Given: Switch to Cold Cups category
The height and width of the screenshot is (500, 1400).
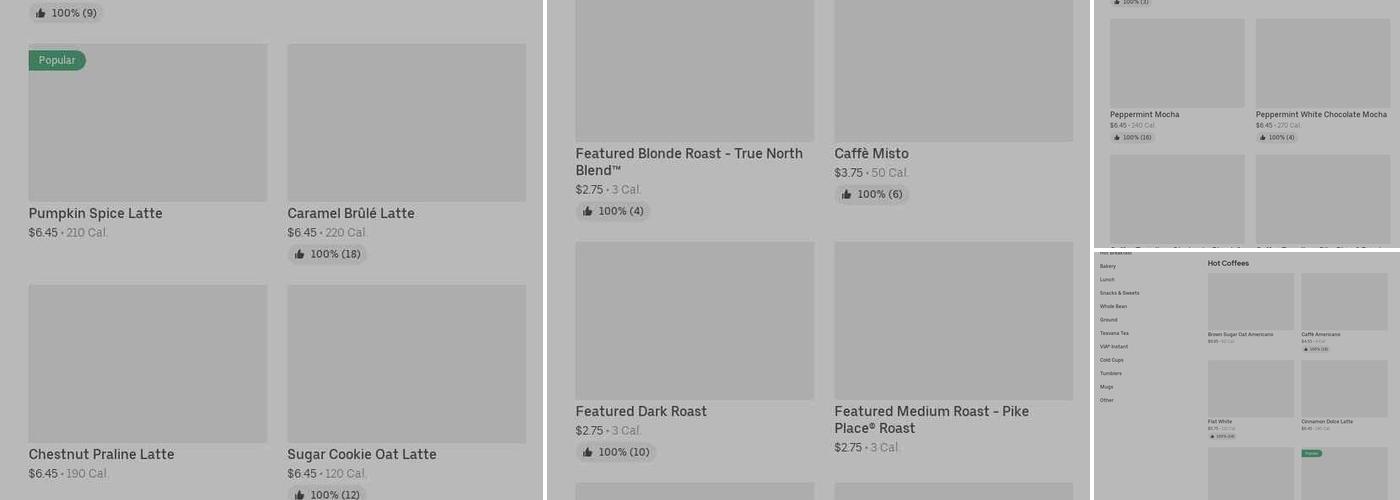Looking at the screenshot, I should pos(1111,360).
